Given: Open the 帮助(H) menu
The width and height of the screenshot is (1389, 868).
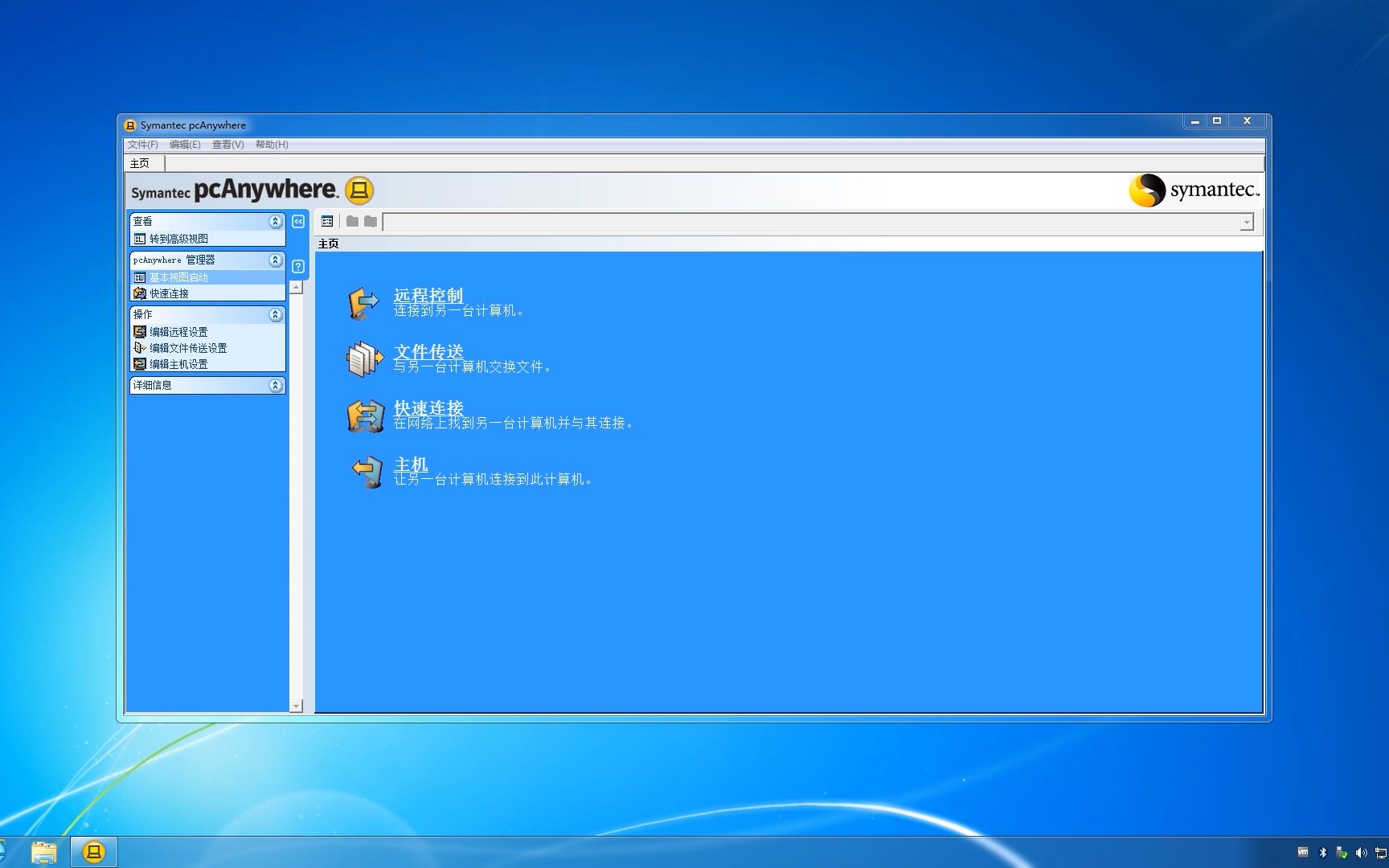Looking at the screenshot, I should (272, 145).
